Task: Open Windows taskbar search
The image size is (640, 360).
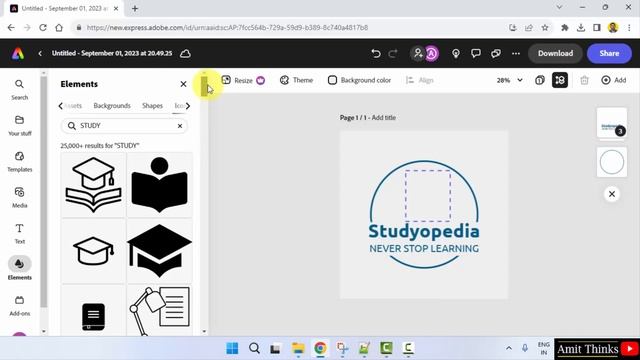Action: pos(254,348)
